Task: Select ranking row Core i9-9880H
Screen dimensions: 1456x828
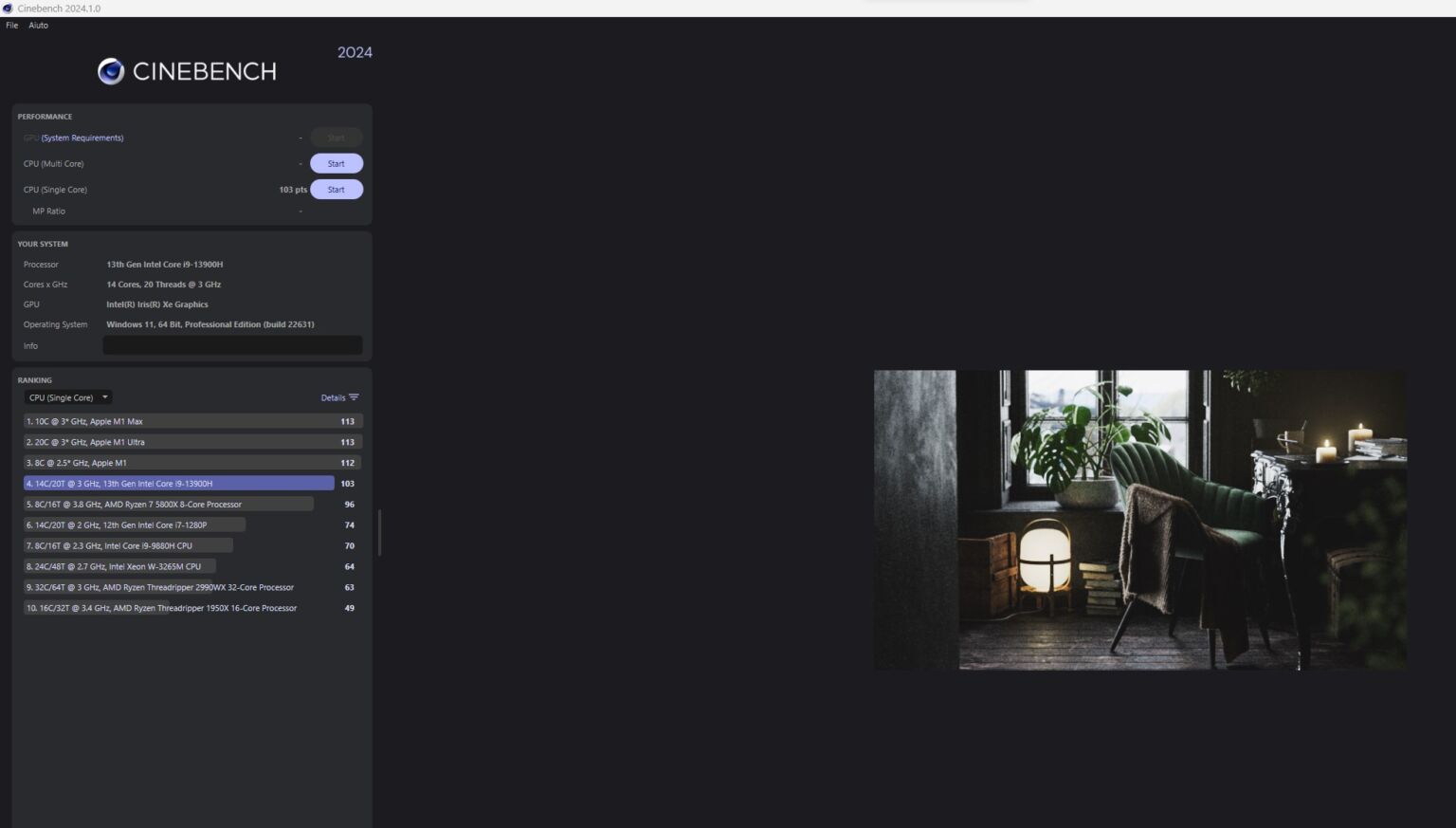Action: pyautogui.click(x=193, y=546)
